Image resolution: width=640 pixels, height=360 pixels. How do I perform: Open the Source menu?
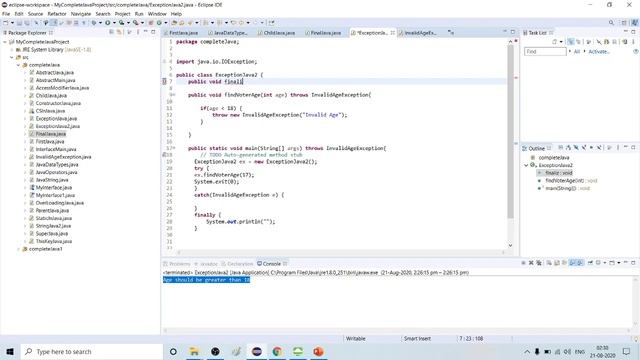[35, 14]
